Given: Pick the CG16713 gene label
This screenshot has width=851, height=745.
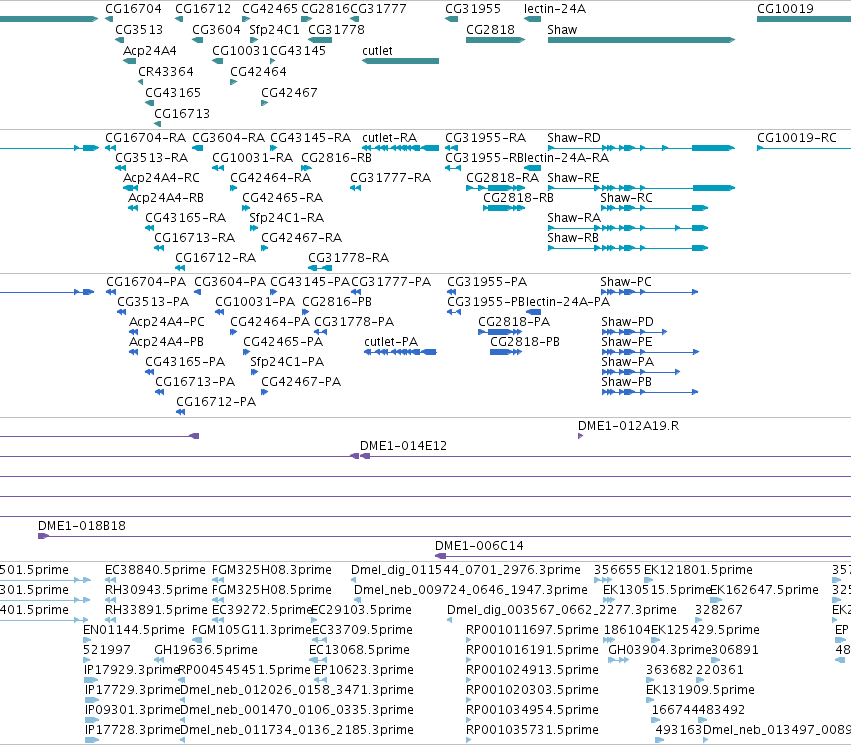Looking at the screenshot, I should pyautogui.click(x=182, y=114).
